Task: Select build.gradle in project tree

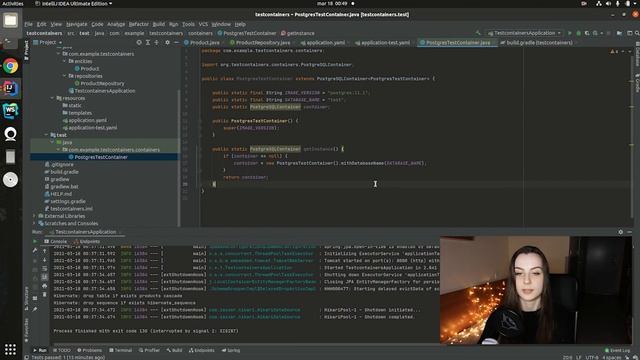Action: pos(64,172)
